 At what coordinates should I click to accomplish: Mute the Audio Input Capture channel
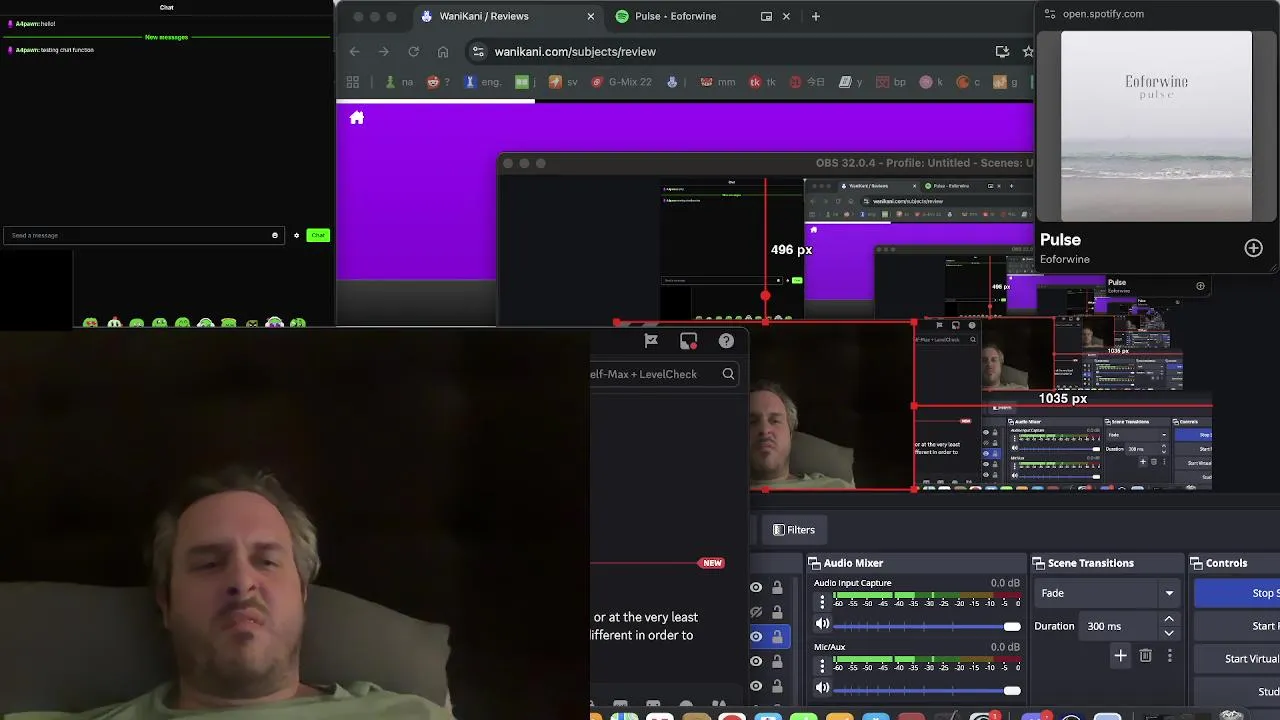point(823,624)
